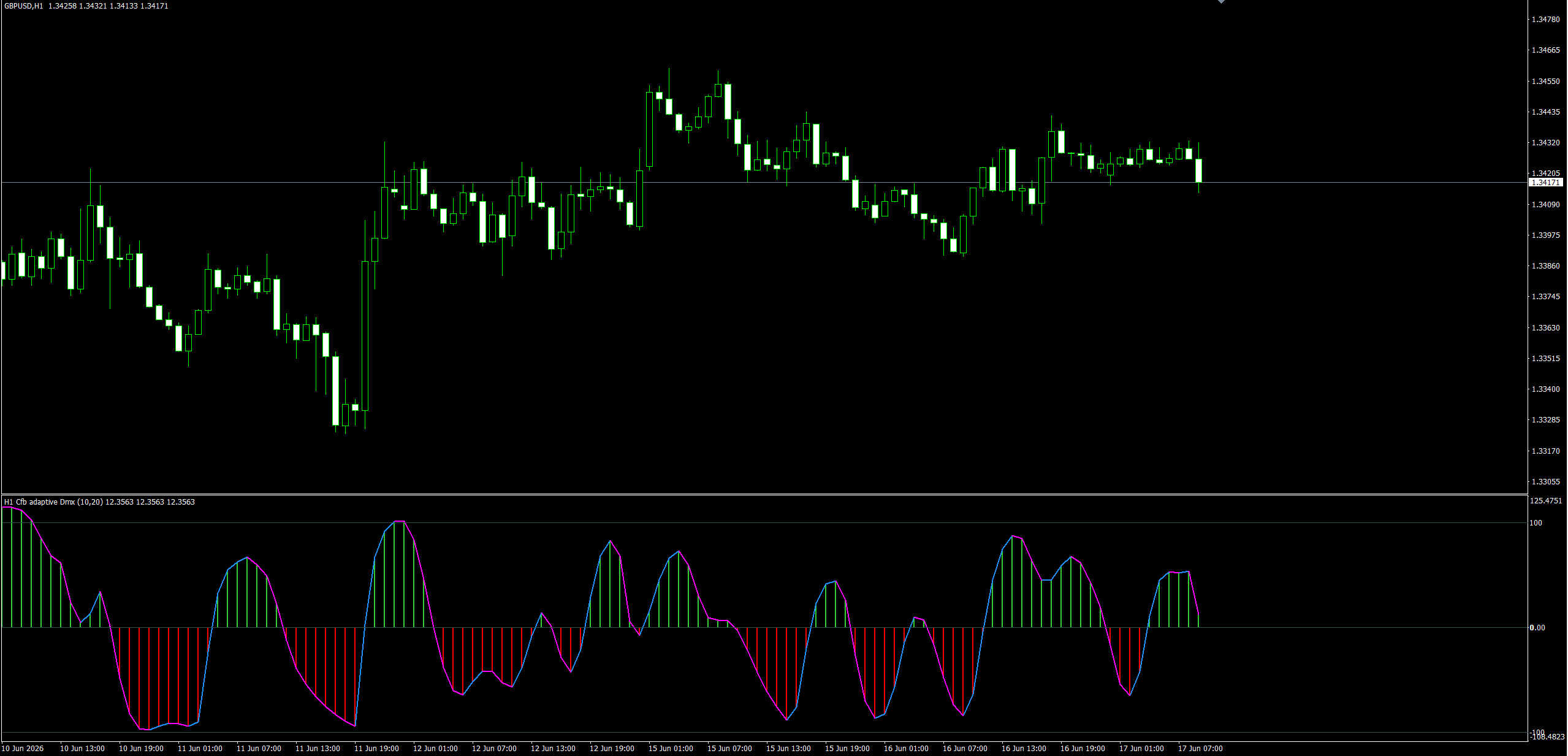Click time axis label 12 Jun 13:00
This screenshot has height=756, width=1568.
pos(553,749)
